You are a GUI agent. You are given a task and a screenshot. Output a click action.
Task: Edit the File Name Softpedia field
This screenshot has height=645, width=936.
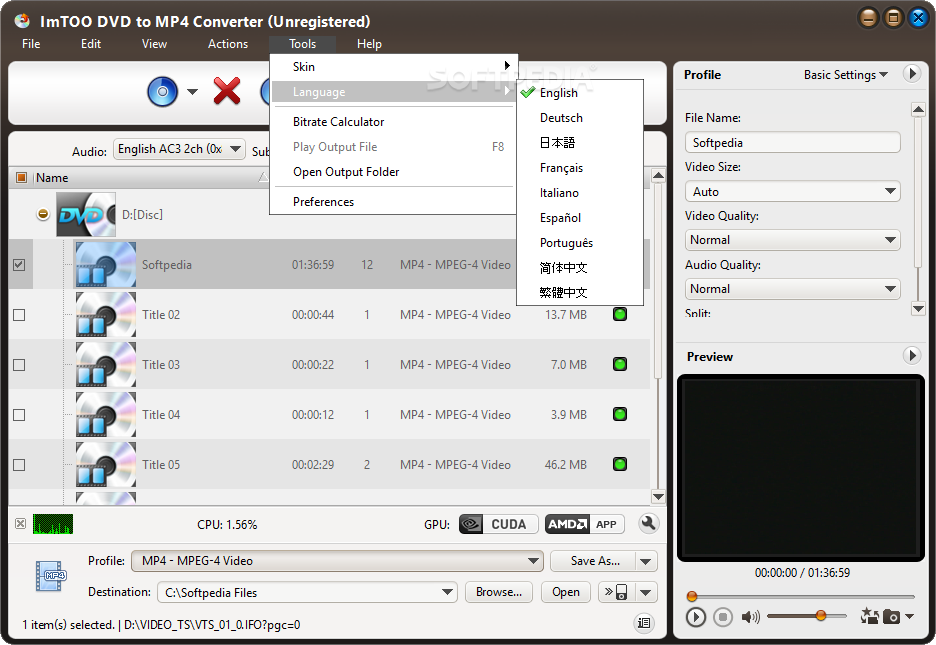(792, 143)
